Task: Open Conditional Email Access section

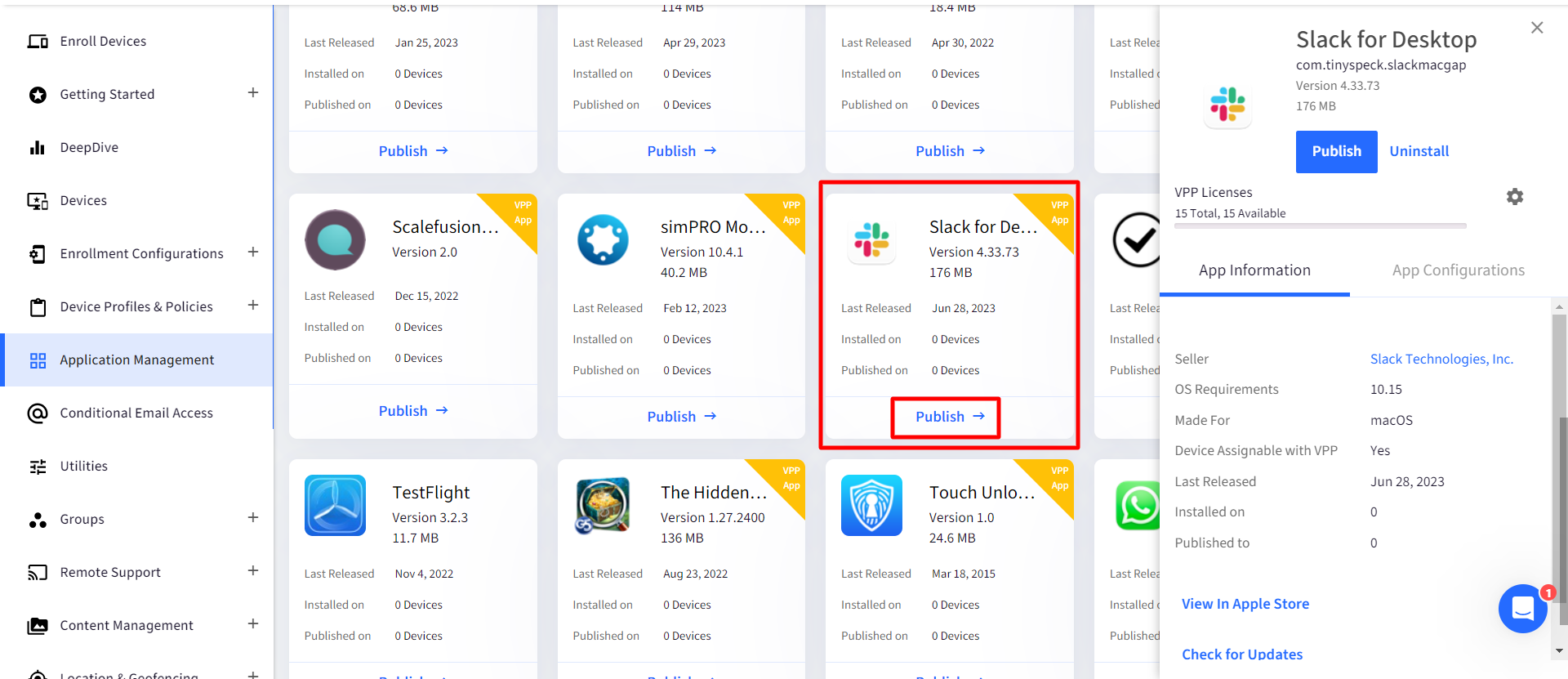Action: (x=136, y=413)
